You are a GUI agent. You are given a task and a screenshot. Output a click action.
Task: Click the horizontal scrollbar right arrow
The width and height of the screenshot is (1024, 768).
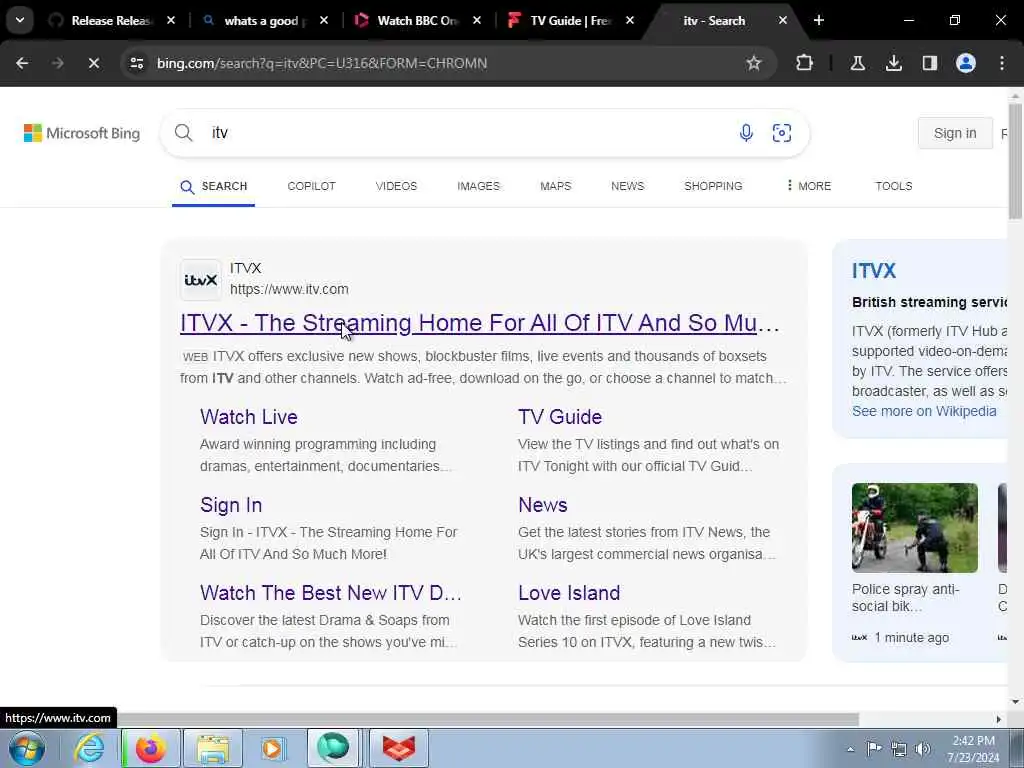[x=998, y=719]
